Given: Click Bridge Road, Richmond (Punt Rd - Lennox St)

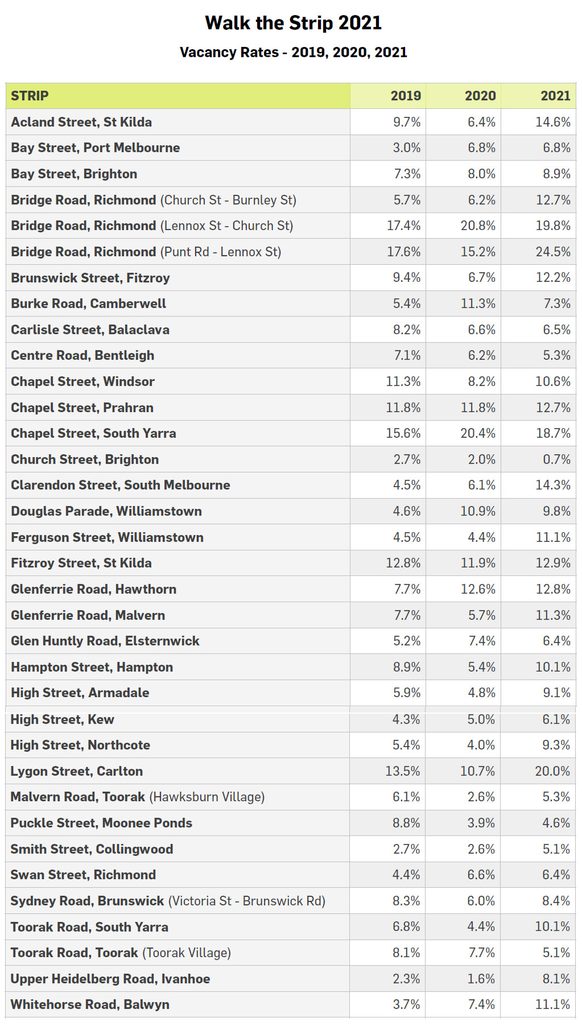Looking at the screenshot, I should (x=146, y=251).
